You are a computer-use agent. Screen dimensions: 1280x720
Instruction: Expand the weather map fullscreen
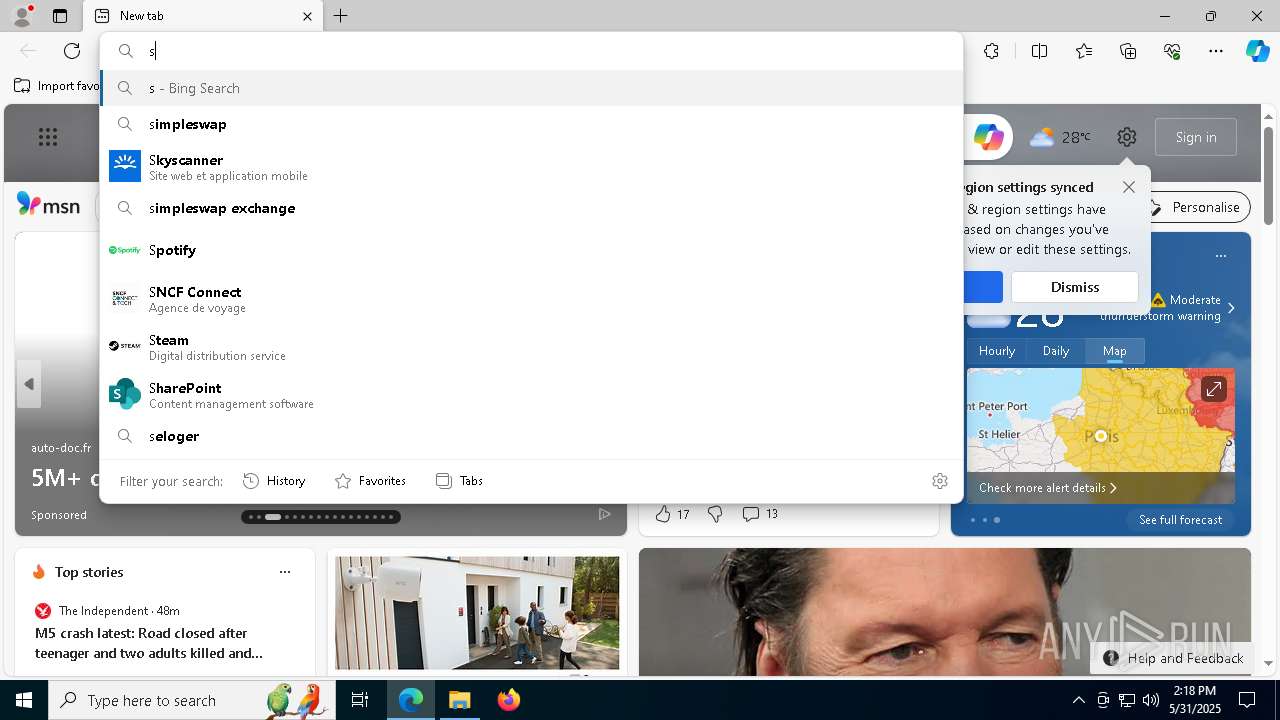[1213, 389]
